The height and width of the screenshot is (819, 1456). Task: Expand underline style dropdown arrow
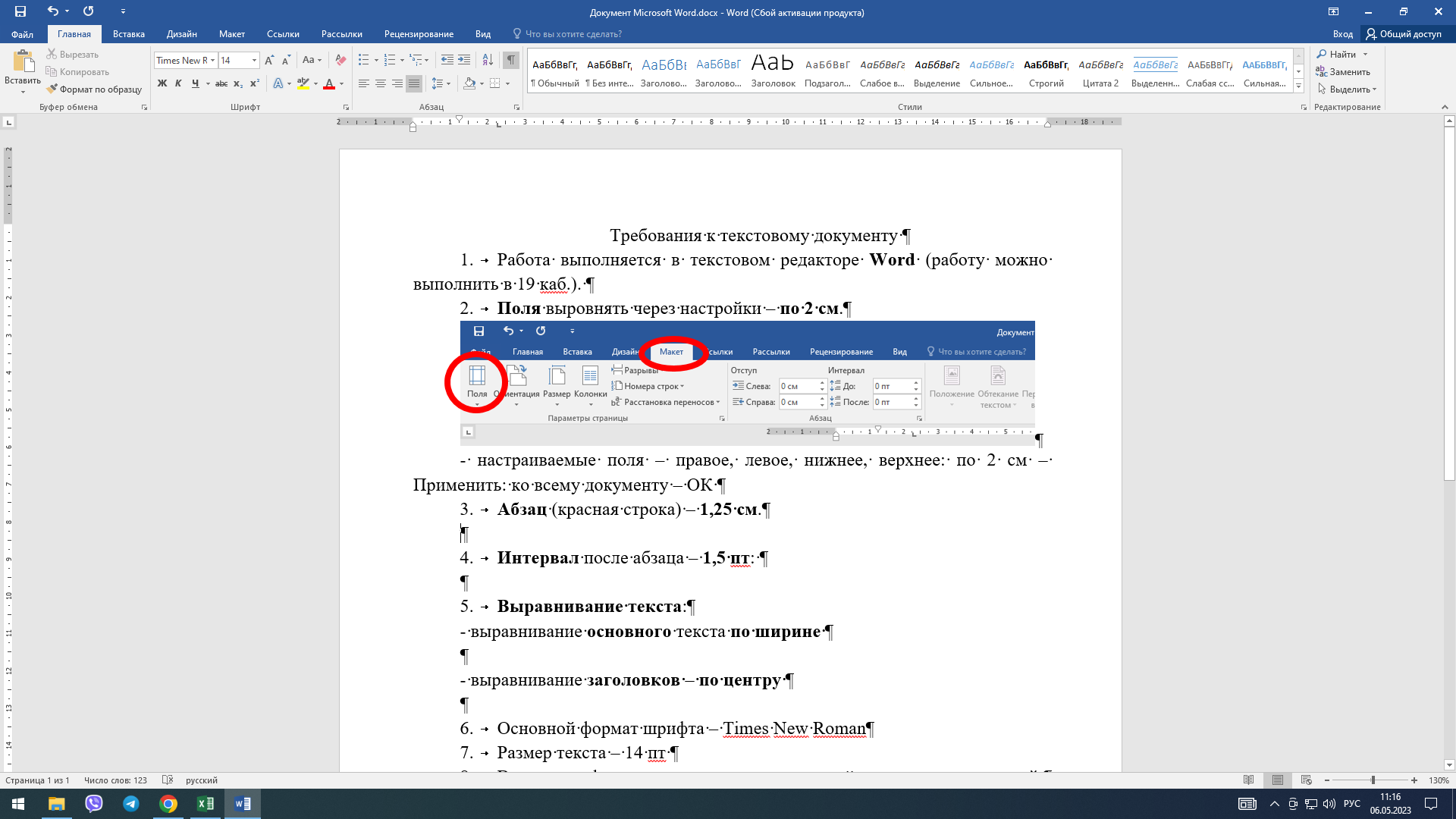pyautogui.click(x=207, y=83)
